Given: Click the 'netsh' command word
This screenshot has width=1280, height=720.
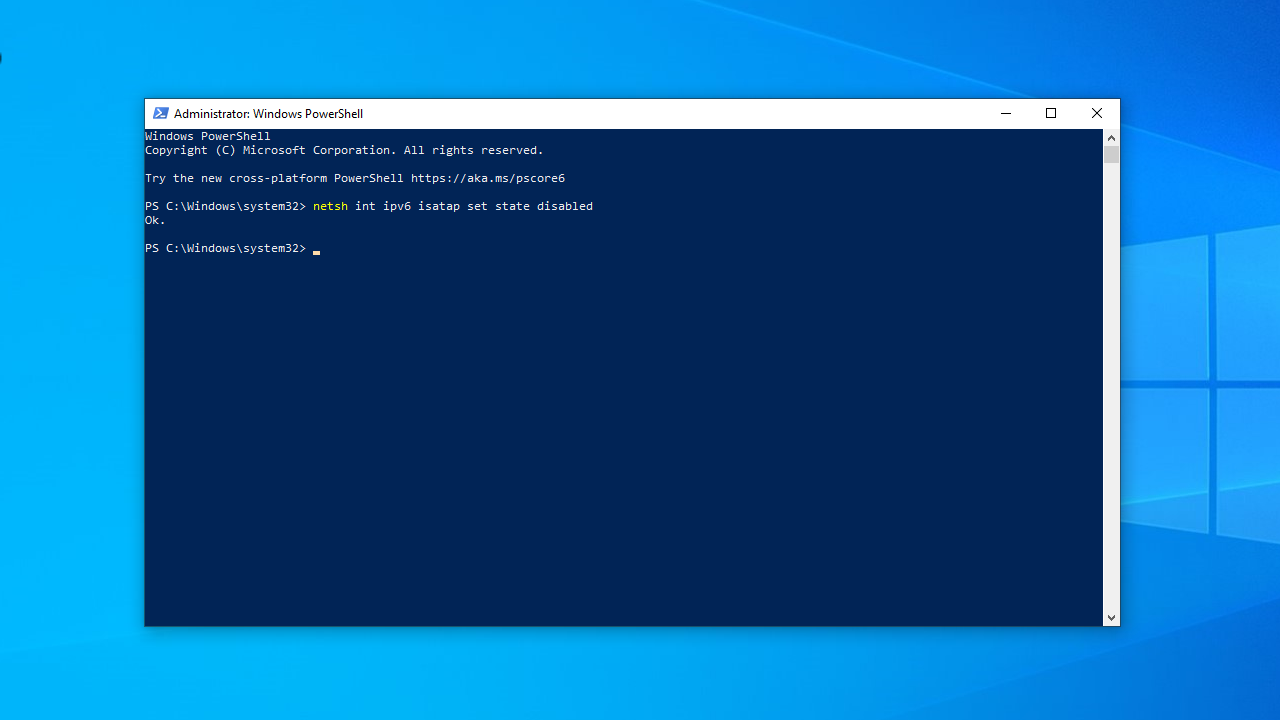Looking at the screenshot, I should click(x=330, y=206).
